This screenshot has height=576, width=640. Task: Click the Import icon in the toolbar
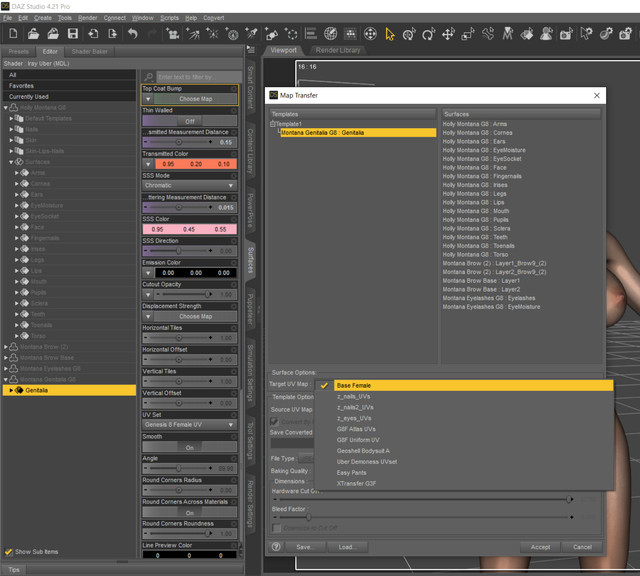[93, 34]
